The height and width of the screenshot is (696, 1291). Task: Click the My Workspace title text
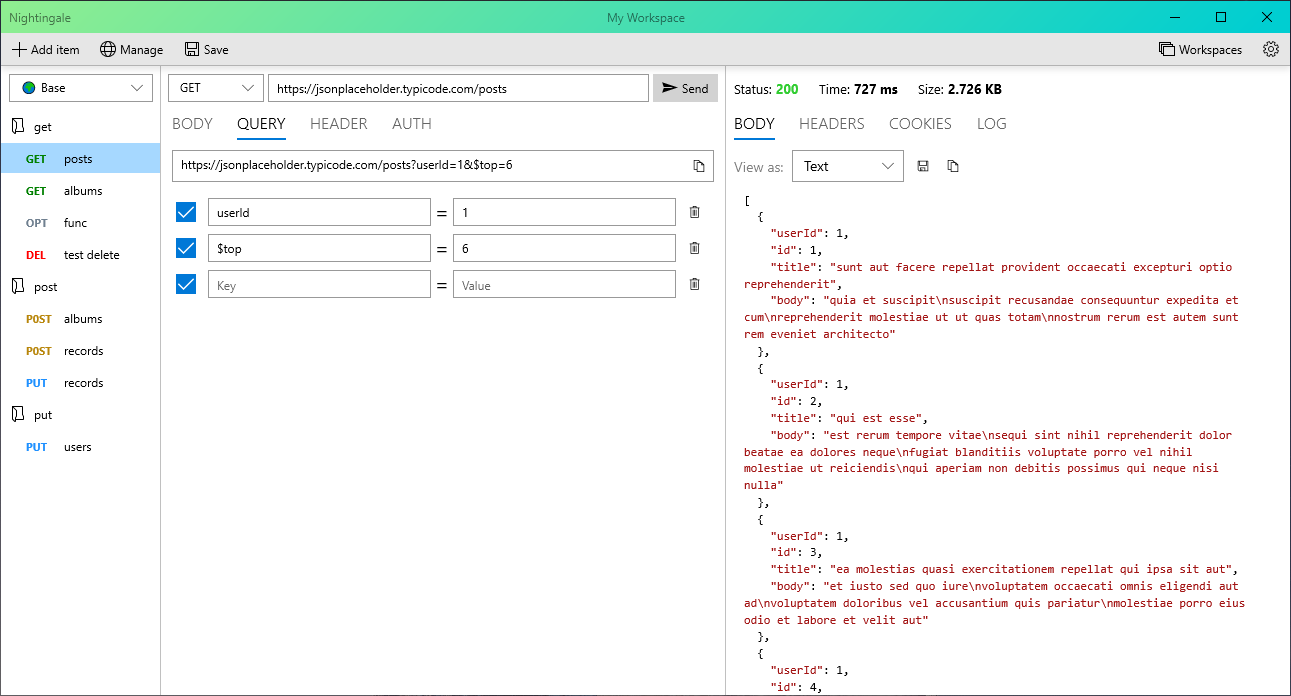pos(645,18)
